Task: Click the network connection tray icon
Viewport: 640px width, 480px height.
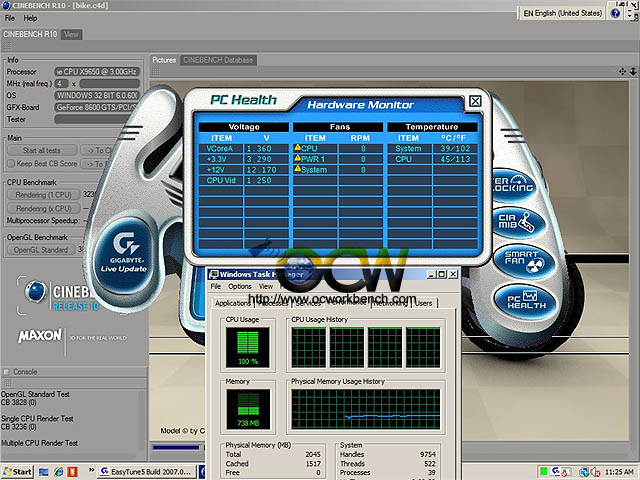Action: (x=584, y=472)
